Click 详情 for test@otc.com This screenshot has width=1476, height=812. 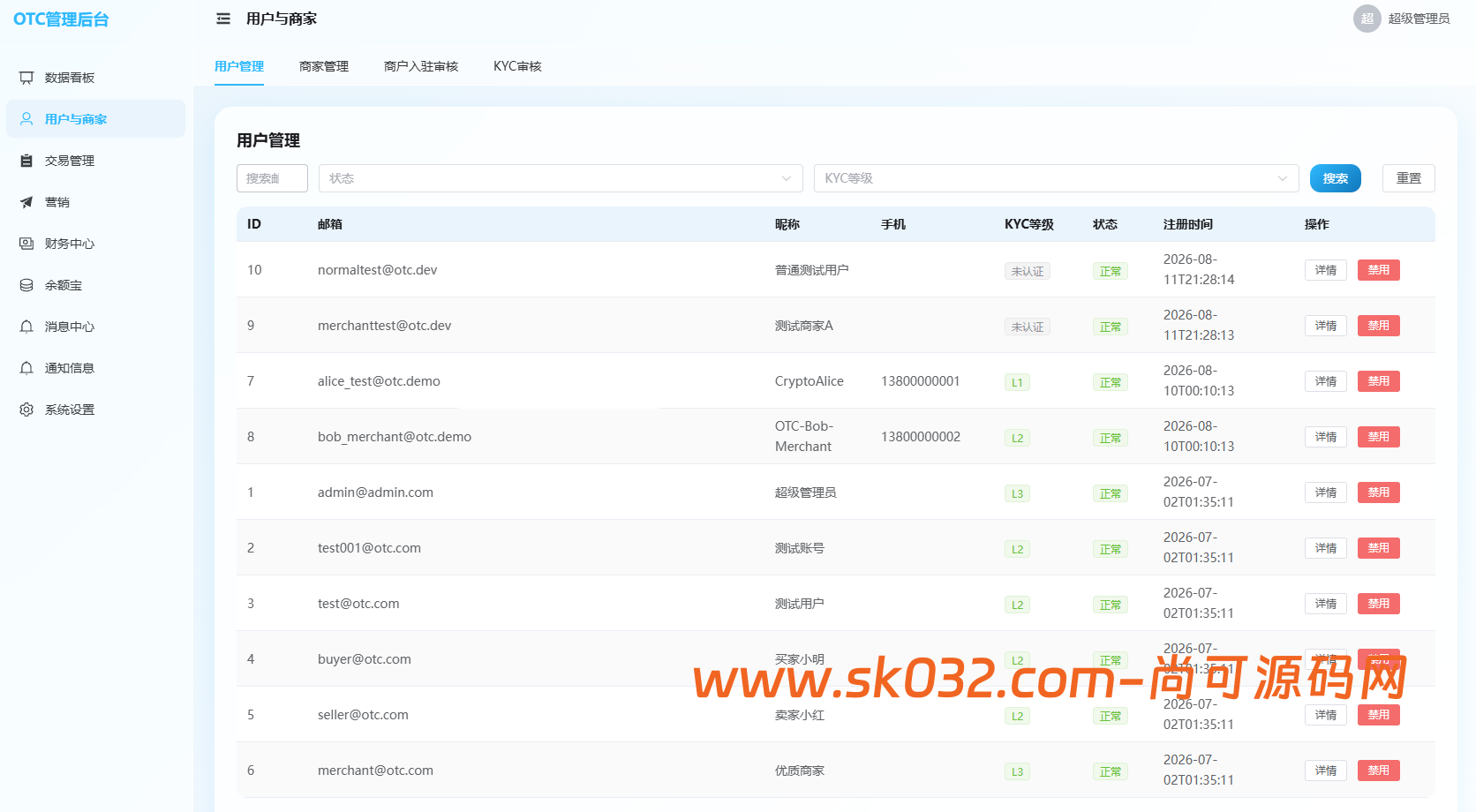coord(1326,604)
